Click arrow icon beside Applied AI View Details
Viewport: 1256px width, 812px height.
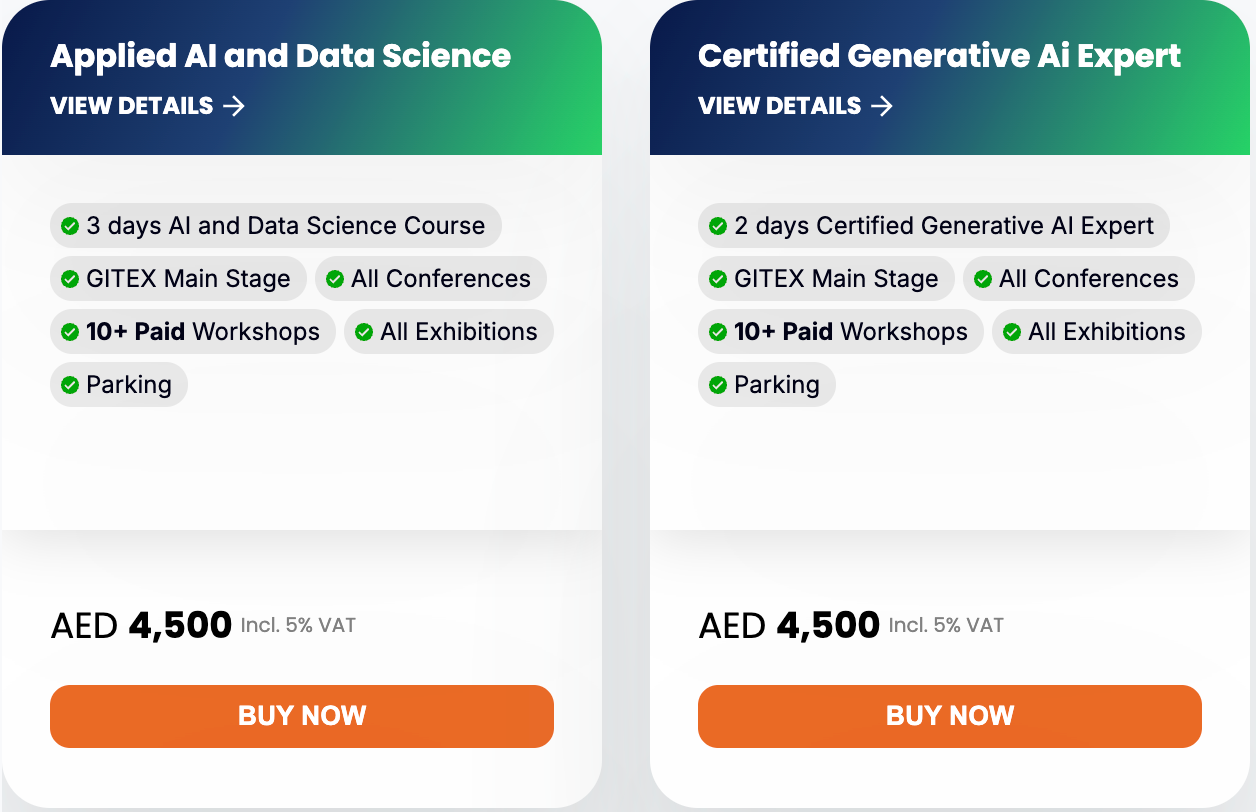tap(234, 106)
